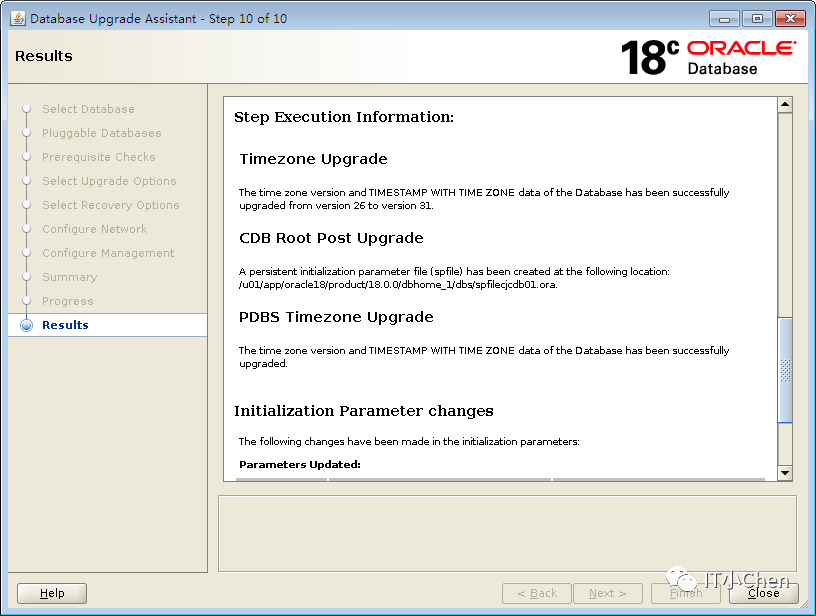The height and width of the screenshot is (616, 816).
Task: Click the Finish button
Action: [685, 593]
